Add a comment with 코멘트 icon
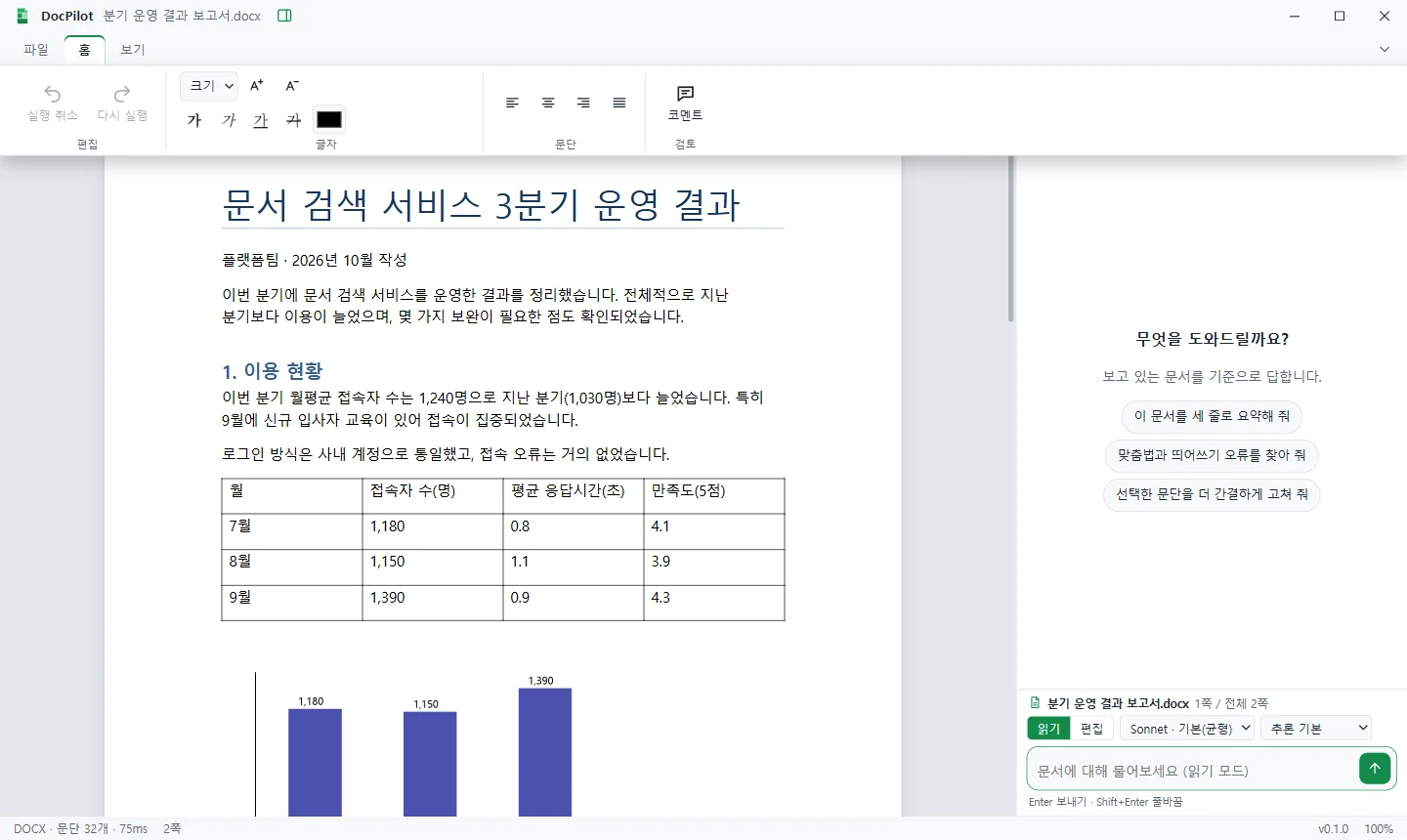 (685, 103)
